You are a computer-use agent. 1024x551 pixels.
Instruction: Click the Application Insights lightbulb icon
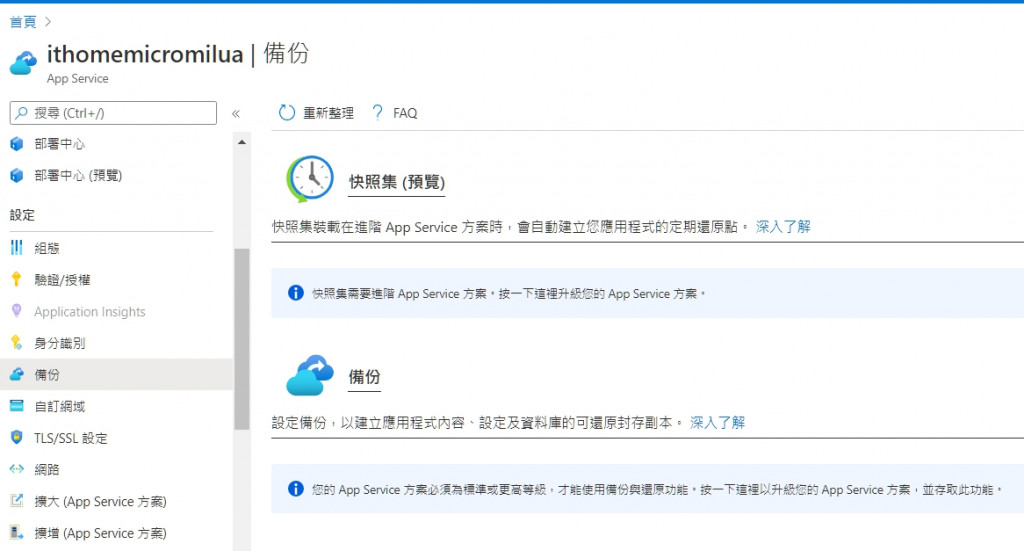[x=17, y=311]
